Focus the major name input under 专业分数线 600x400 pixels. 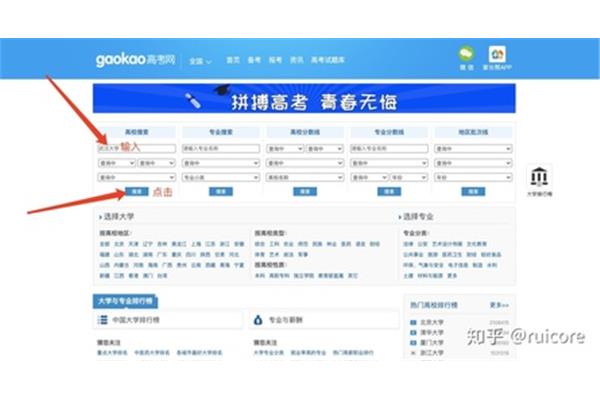point(389,148)
